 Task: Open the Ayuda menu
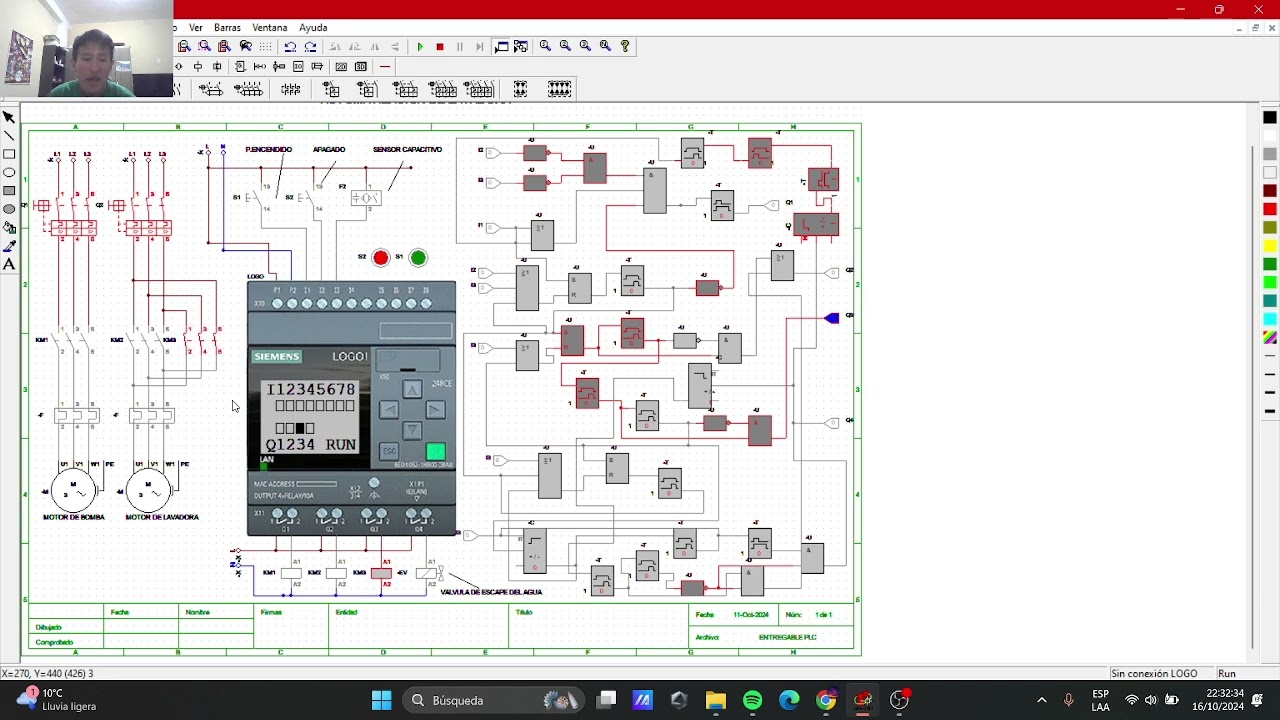(313, 27)
